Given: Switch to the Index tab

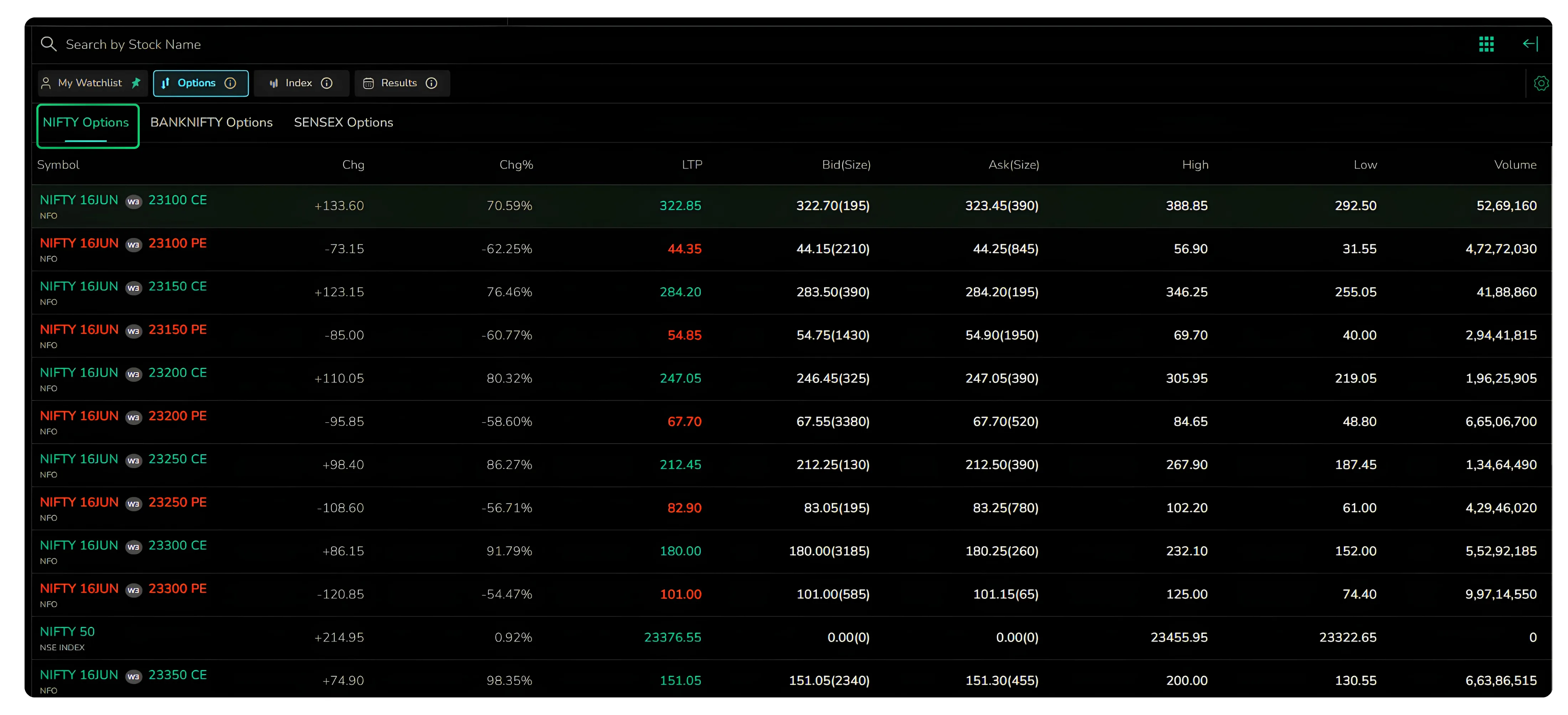Looking at the screenshot, I should click(301, 83).
